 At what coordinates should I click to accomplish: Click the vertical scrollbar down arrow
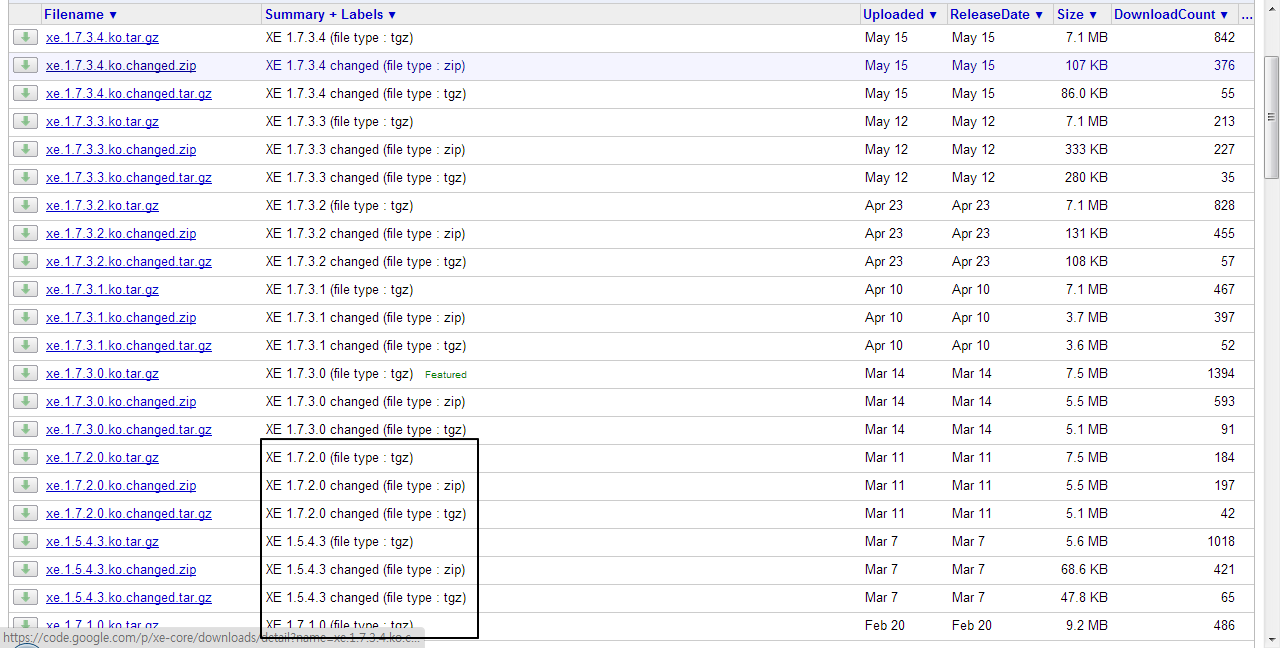pyautogui.click(x=1271, y=640)
